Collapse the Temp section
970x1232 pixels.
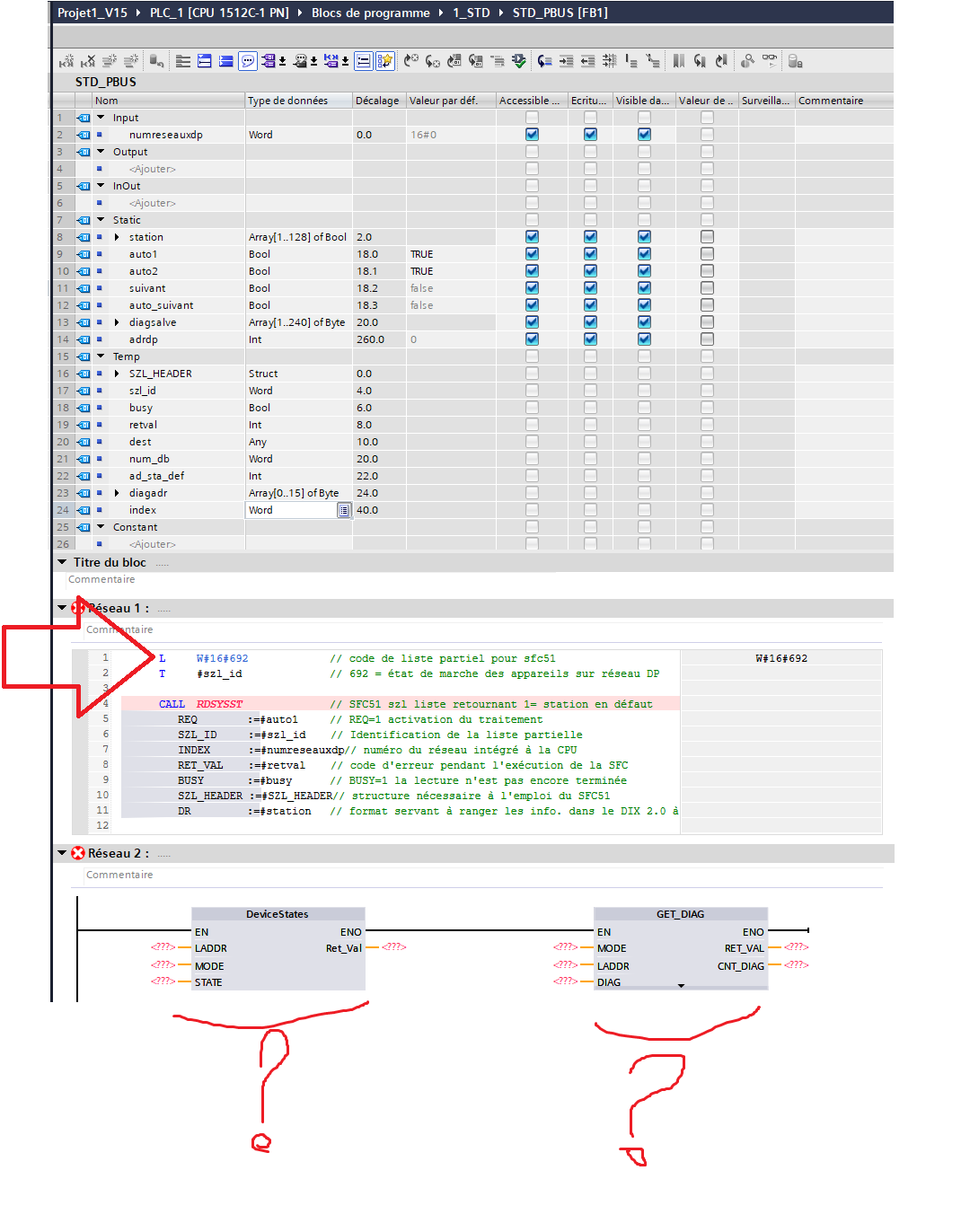(x=101, y=356)
